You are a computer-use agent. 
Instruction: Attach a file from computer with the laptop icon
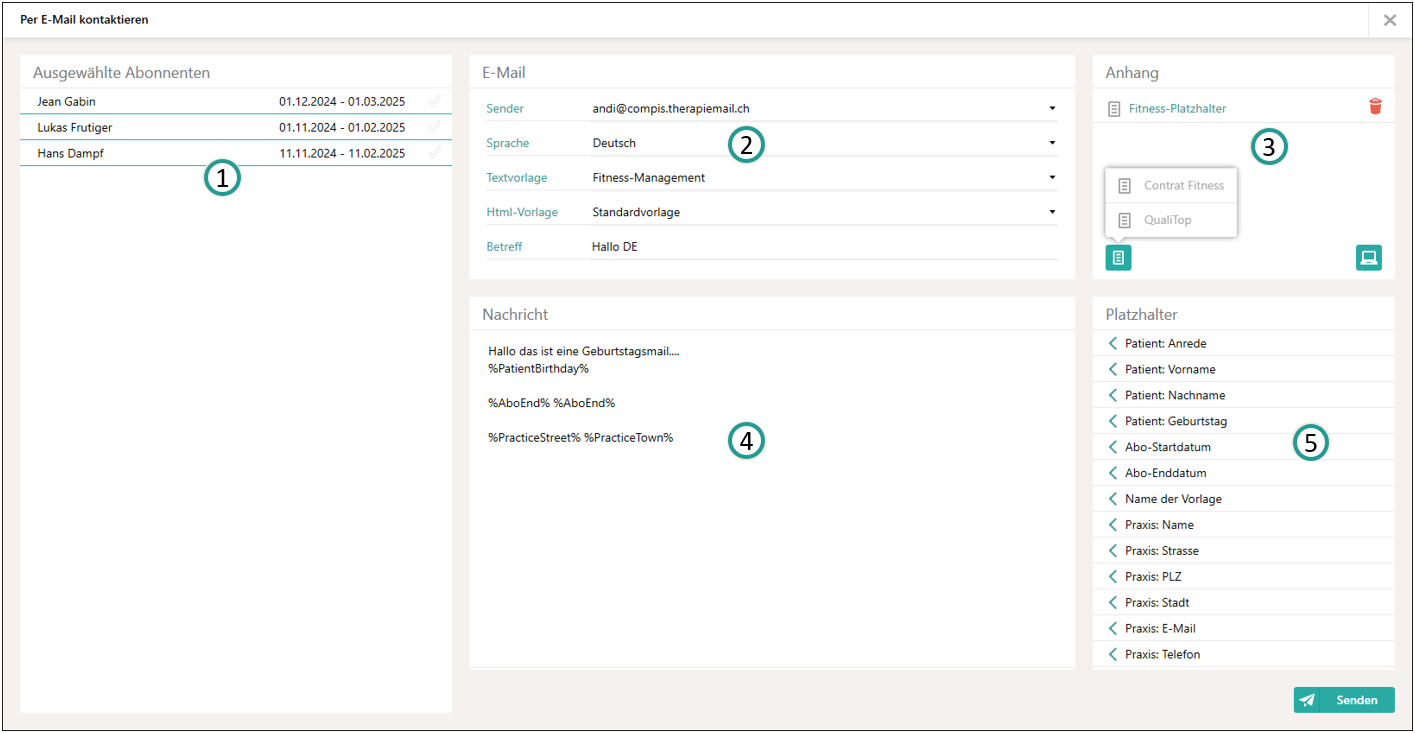1369,257
